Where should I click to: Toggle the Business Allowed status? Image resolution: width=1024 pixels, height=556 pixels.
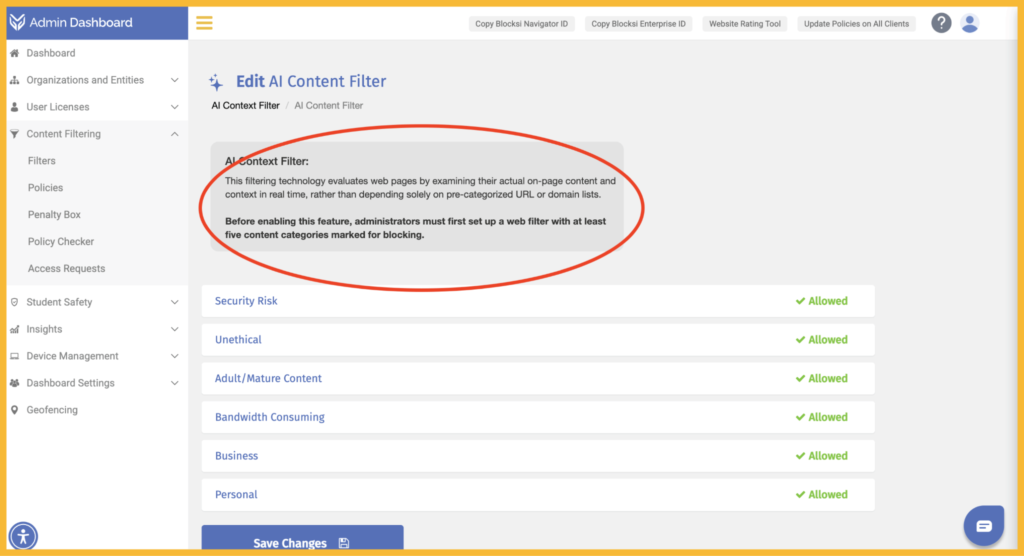click(822, 455)
